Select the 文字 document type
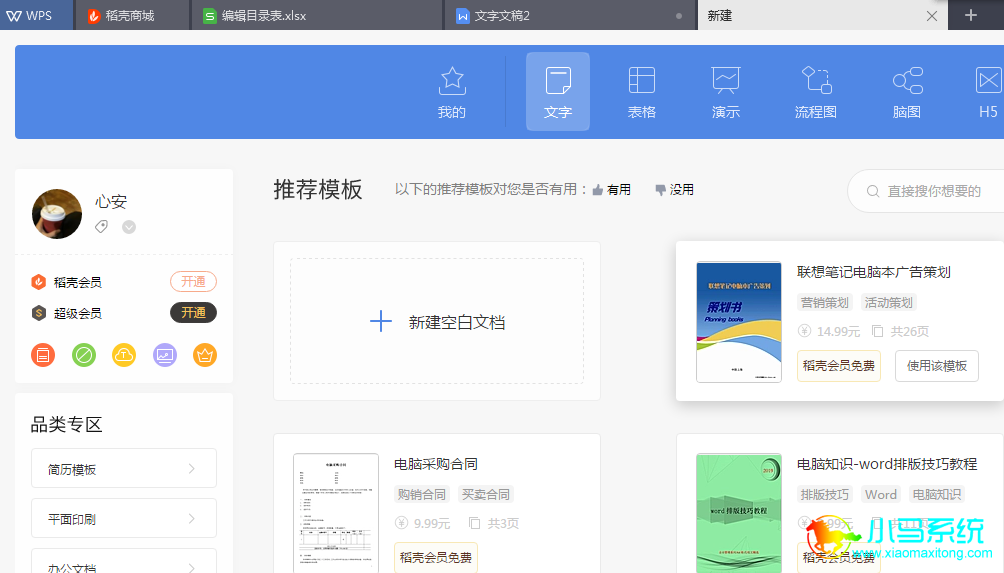The width and height of the screenshot is (1004, 573). click(558, 92)
